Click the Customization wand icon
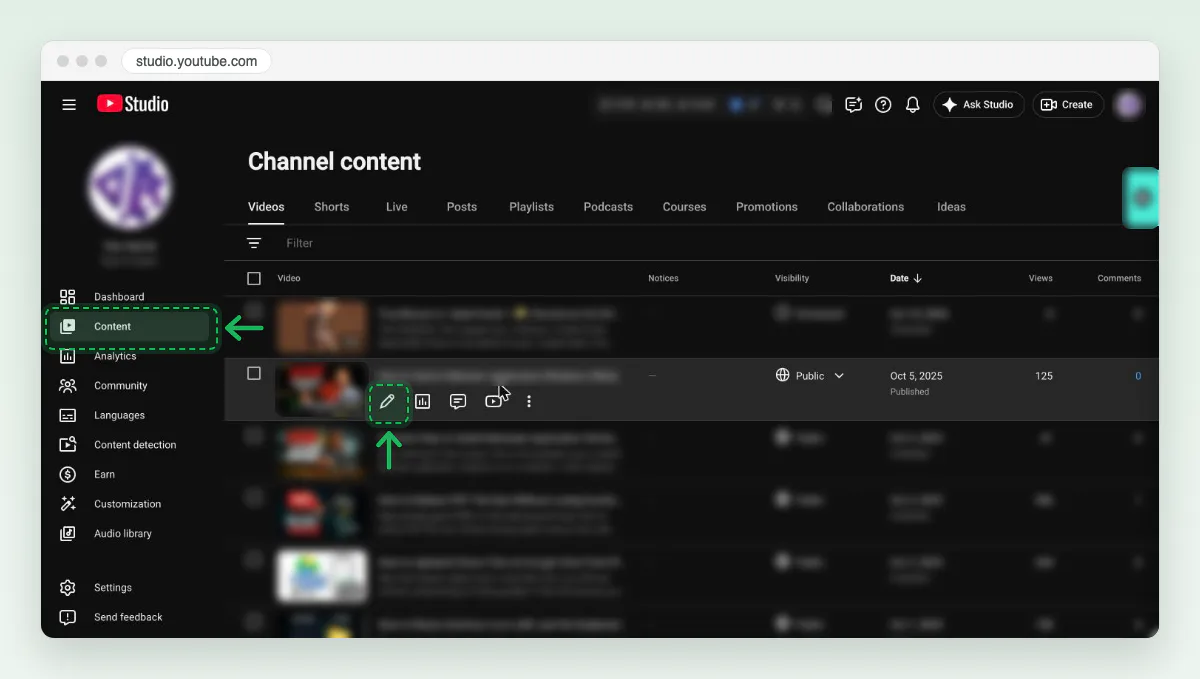This screenshot has height=679, width=1200. [68, 504]
